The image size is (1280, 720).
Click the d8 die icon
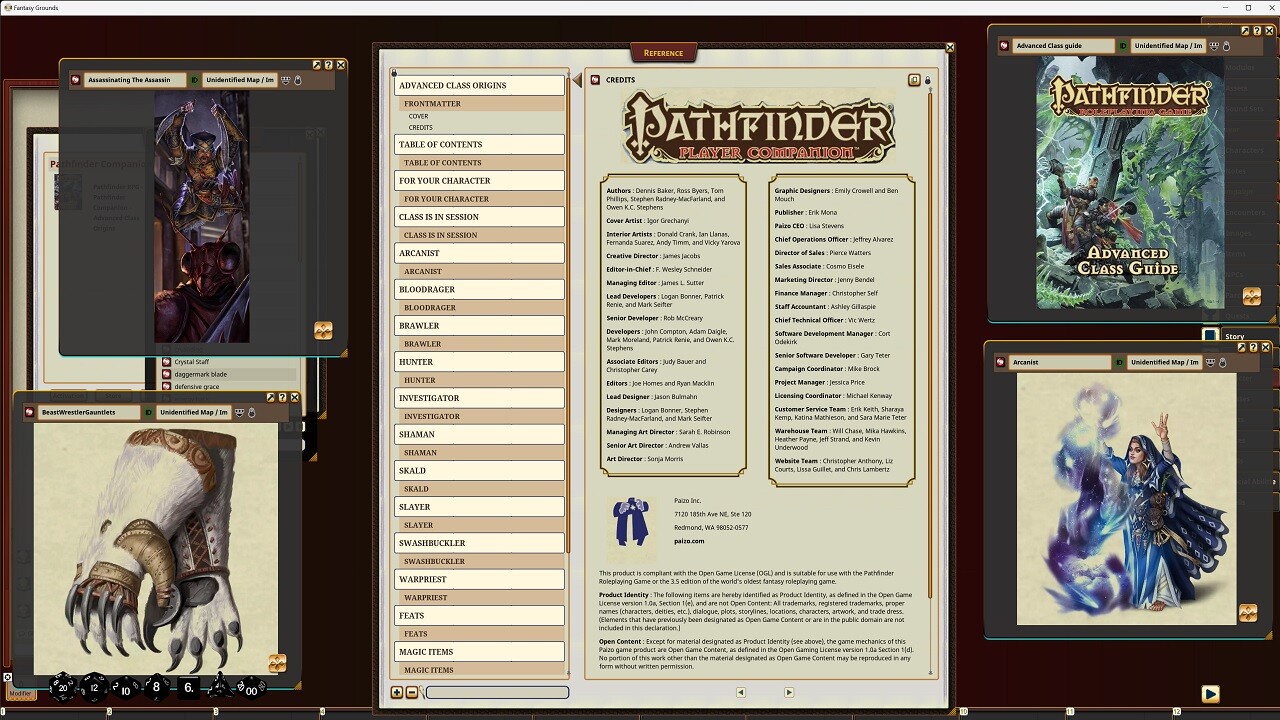[156, 687]
